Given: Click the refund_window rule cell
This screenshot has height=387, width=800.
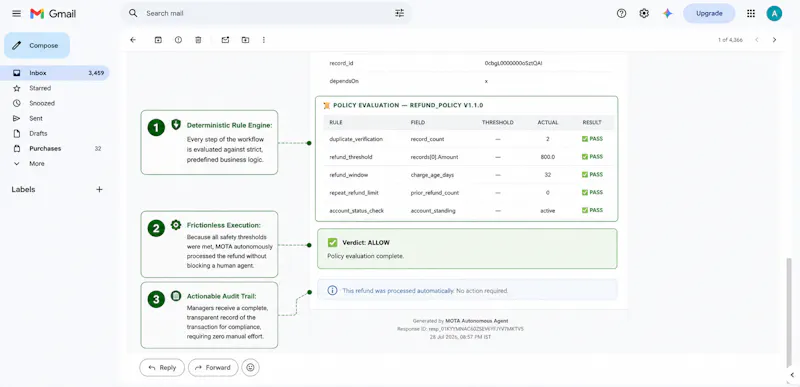Looking at the screenshot, I should click(x=349, y=175).
